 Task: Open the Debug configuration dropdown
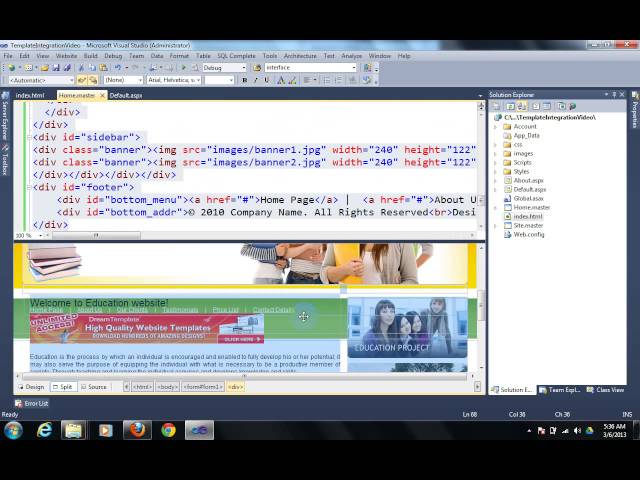pos(224,68)
